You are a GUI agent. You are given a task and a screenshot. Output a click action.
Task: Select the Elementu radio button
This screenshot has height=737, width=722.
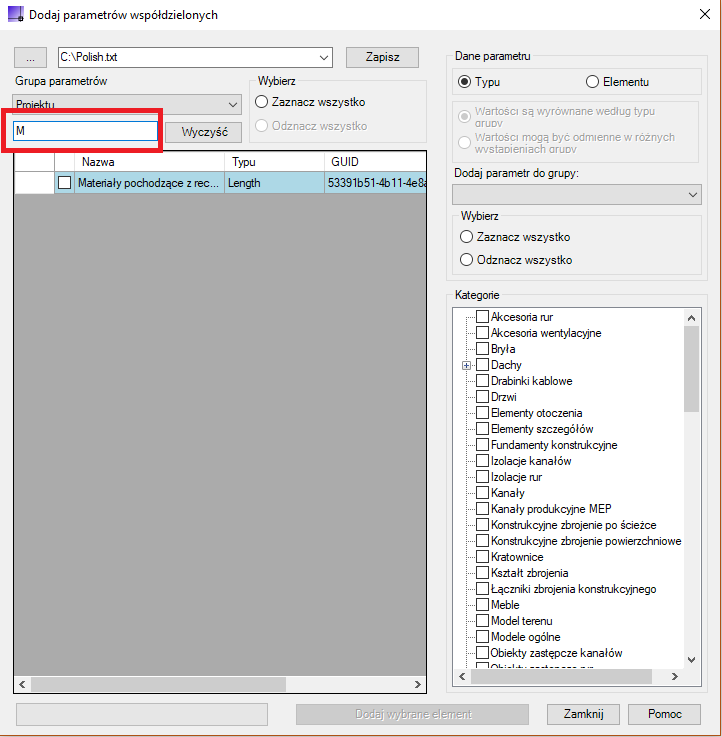(x=592, y=82)
